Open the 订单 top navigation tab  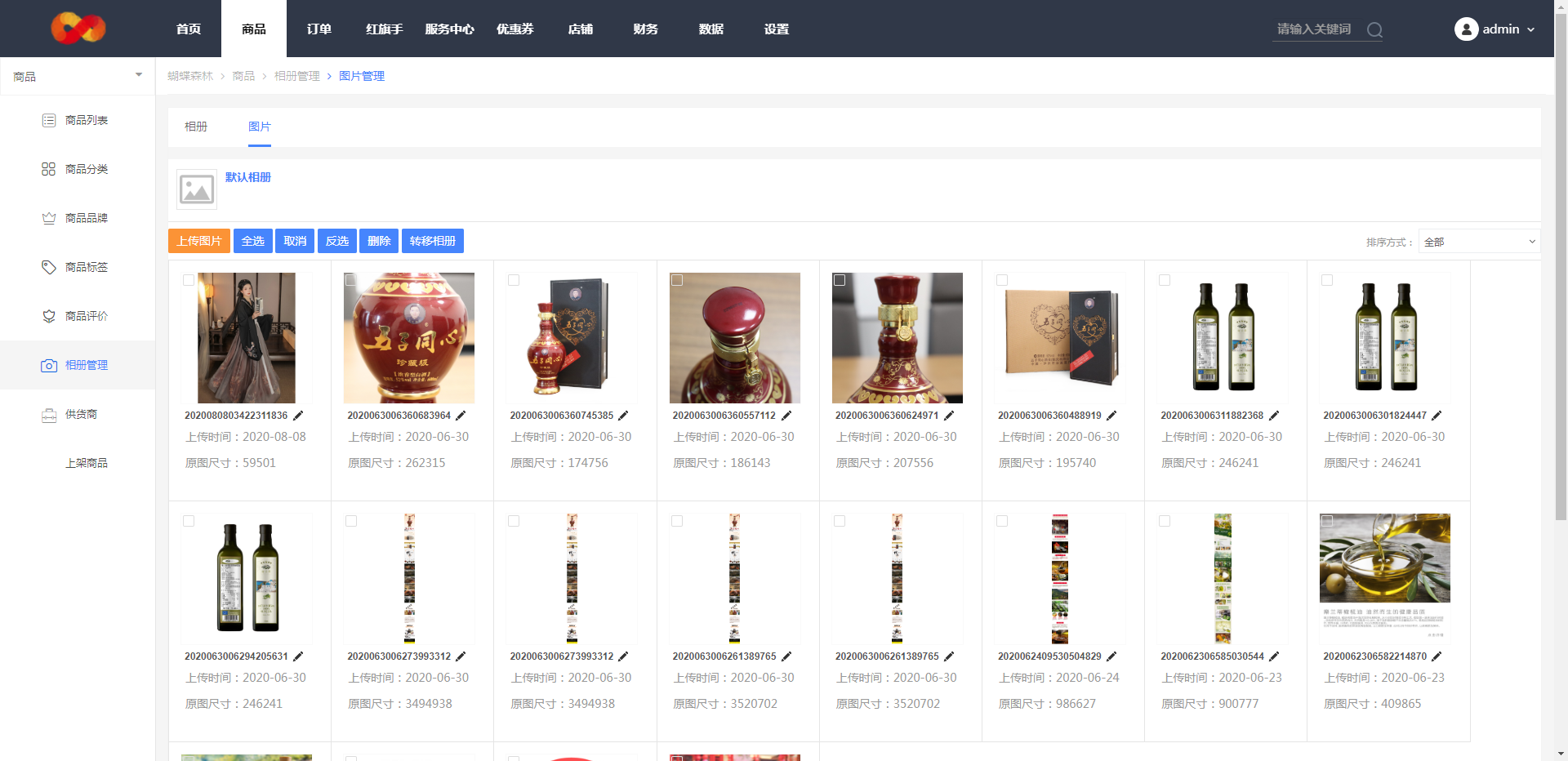click(319, 29)
